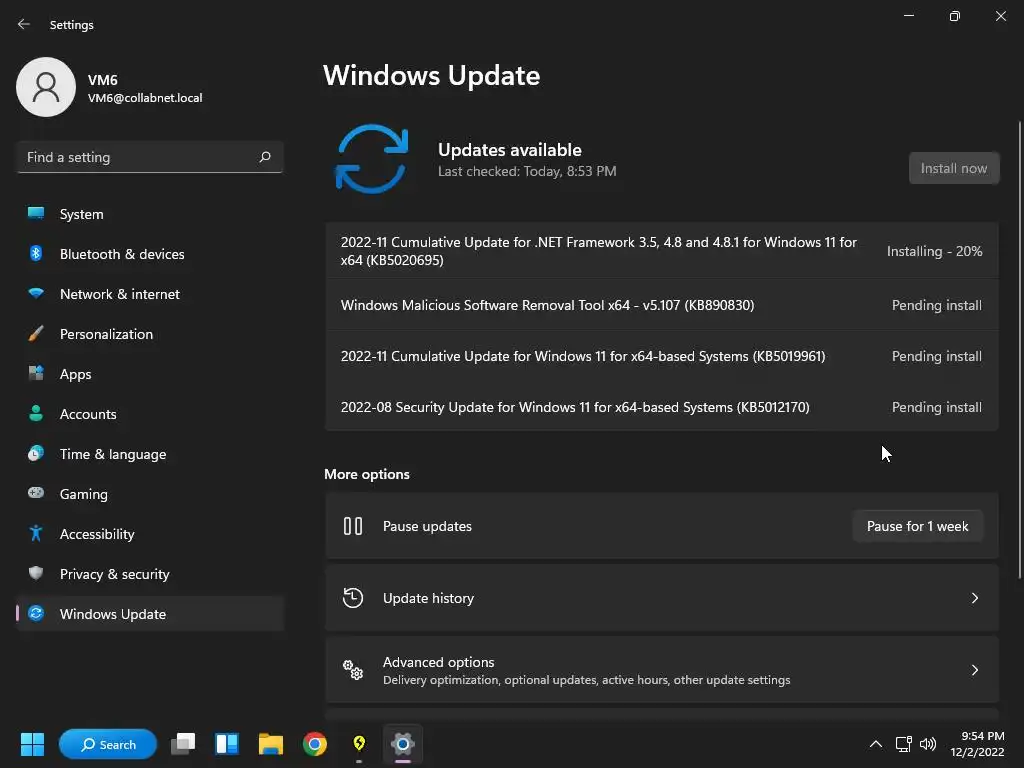Click the taskbar Search button
The width and height of the screenshot is (1024, 768).
(x=108, y=744)
